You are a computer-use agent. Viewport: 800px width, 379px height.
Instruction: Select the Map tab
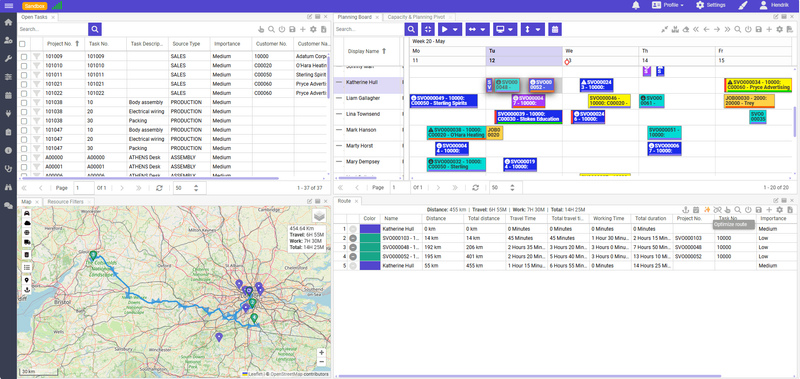26,201
